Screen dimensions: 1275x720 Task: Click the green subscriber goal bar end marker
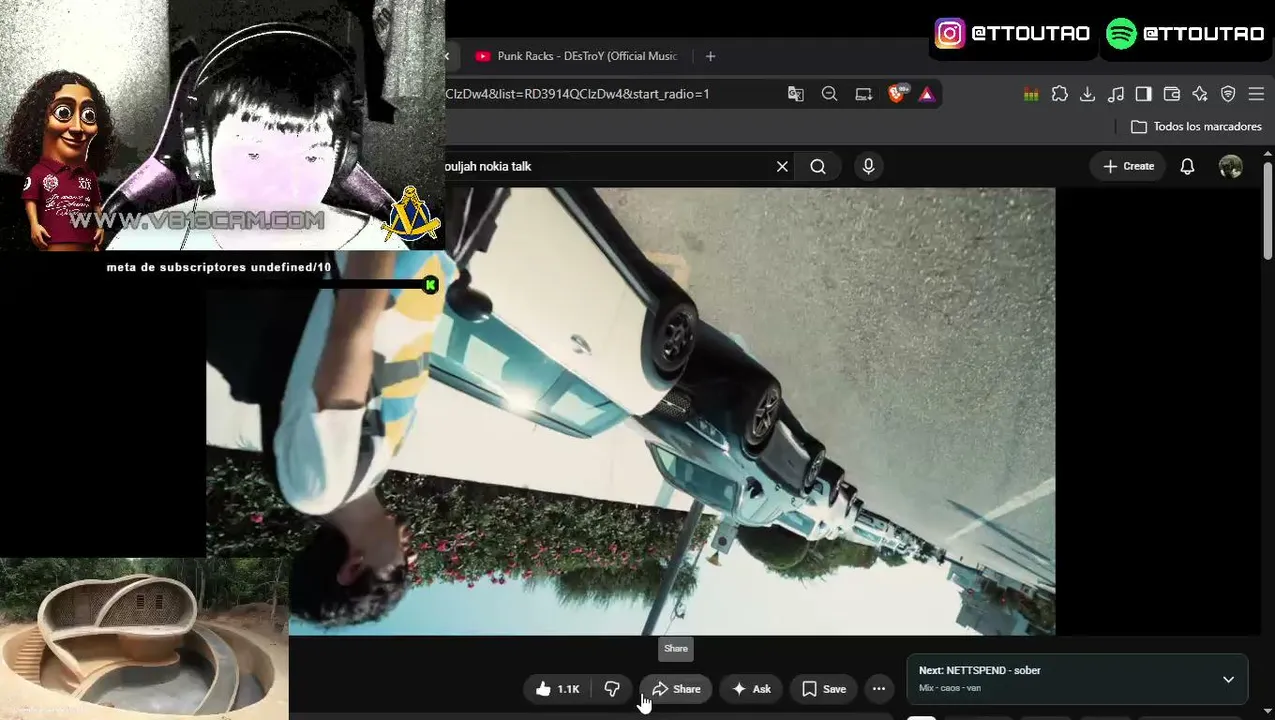coord(430,285)
